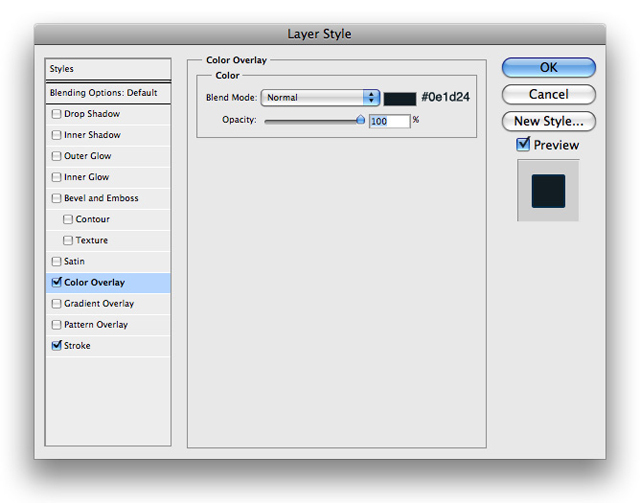The height and width of the screenshot is (503, 640).
Task: Click the Cancel button
Action: point(549,94)
